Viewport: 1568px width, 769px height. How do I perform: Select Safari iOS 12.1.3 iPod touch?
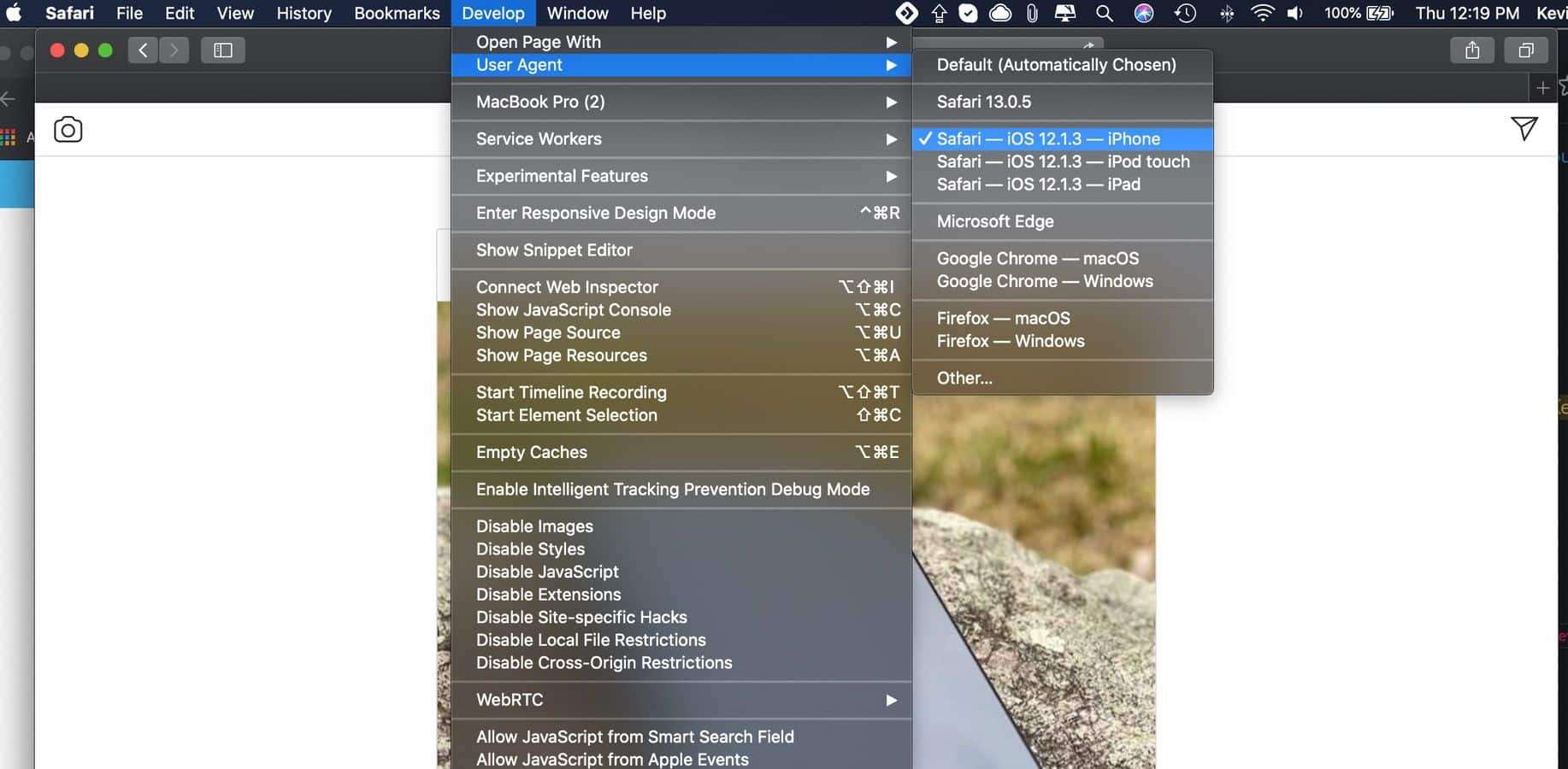click(x=1063, y=161)
